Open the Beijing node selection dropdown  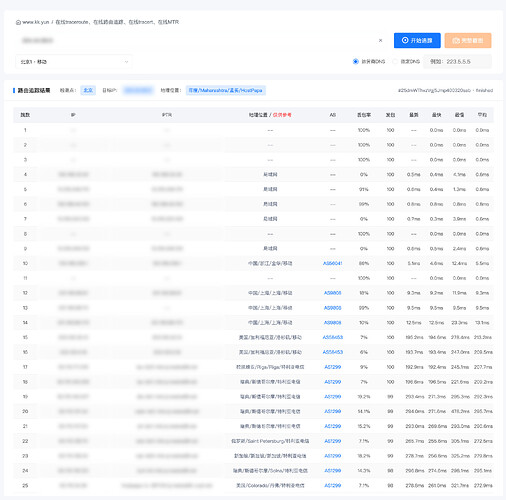[x=74, y=62]
